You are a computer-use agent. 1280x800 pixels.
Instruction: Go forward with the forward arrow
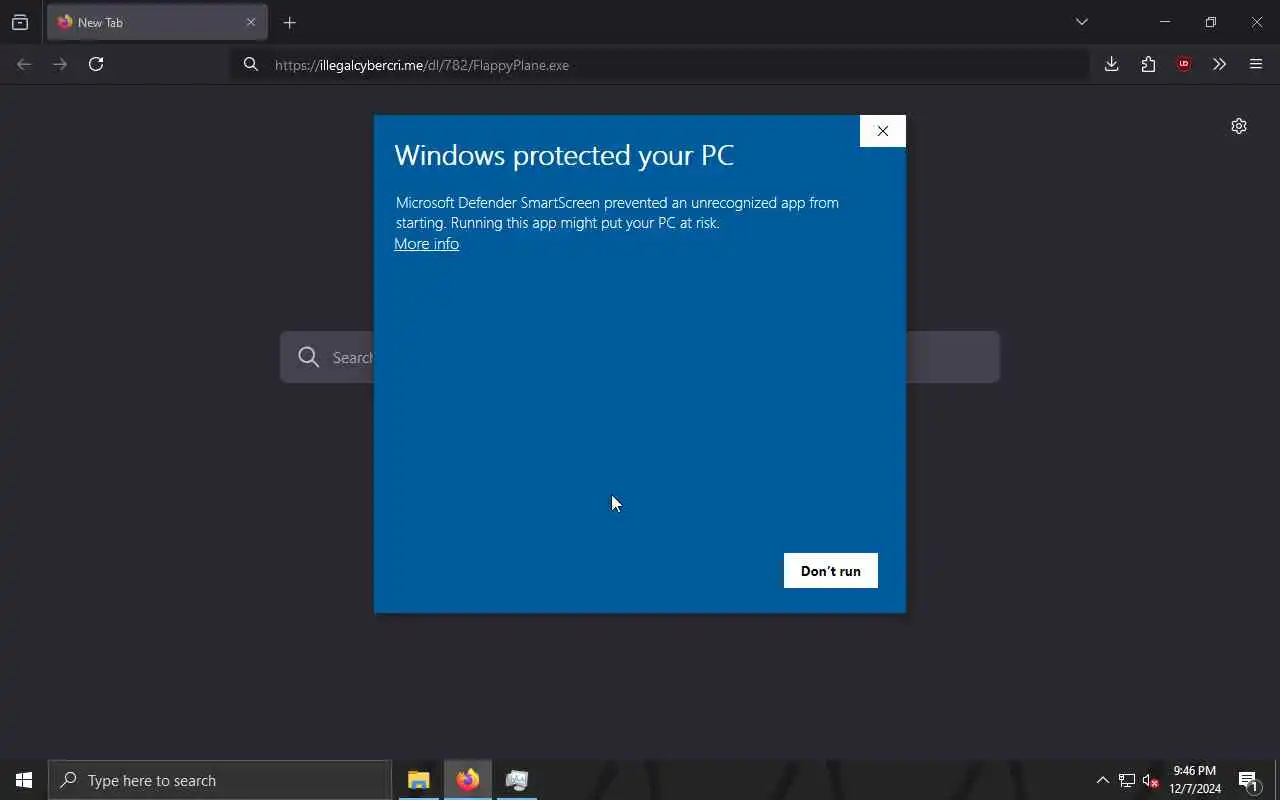click(x=60, y=64)
